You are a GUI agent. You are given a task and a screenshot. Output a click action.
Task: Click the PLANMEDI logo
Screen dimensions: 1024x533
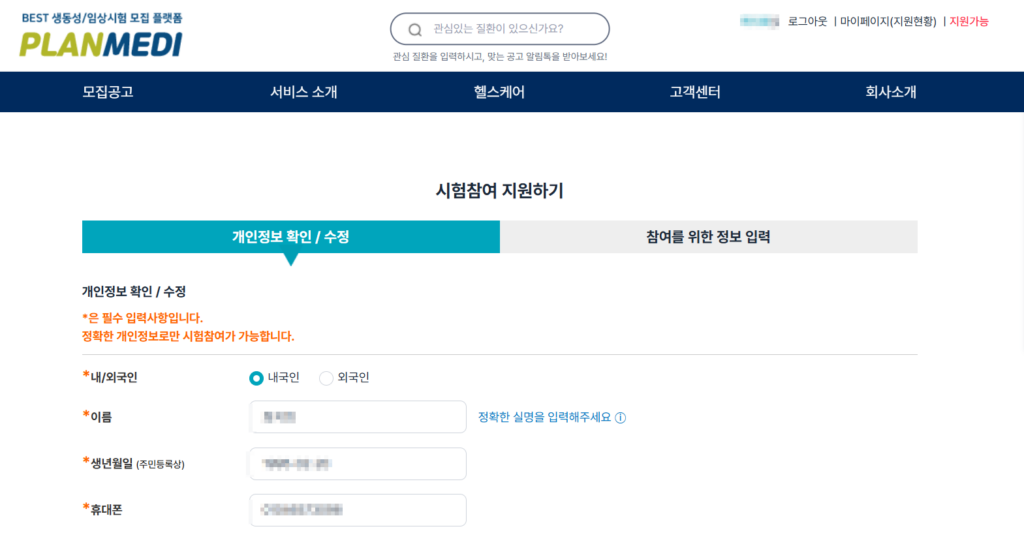click(101, 44)
